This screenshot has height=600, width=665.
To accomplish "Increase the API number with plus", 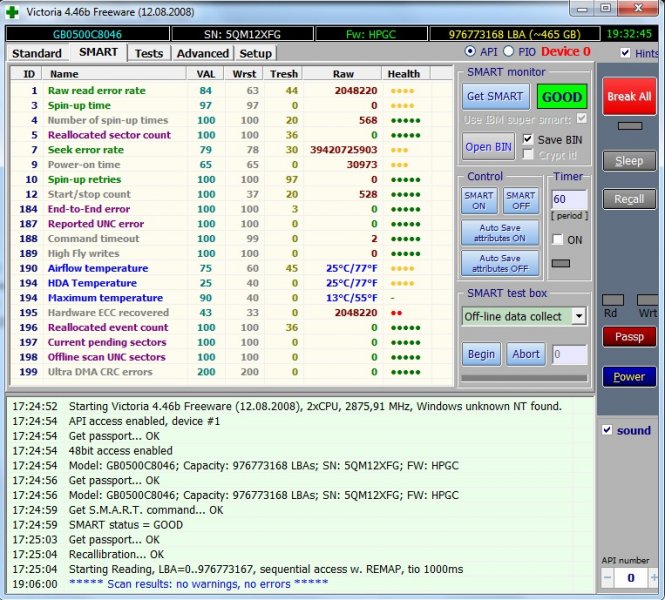I will coord(651,578).
